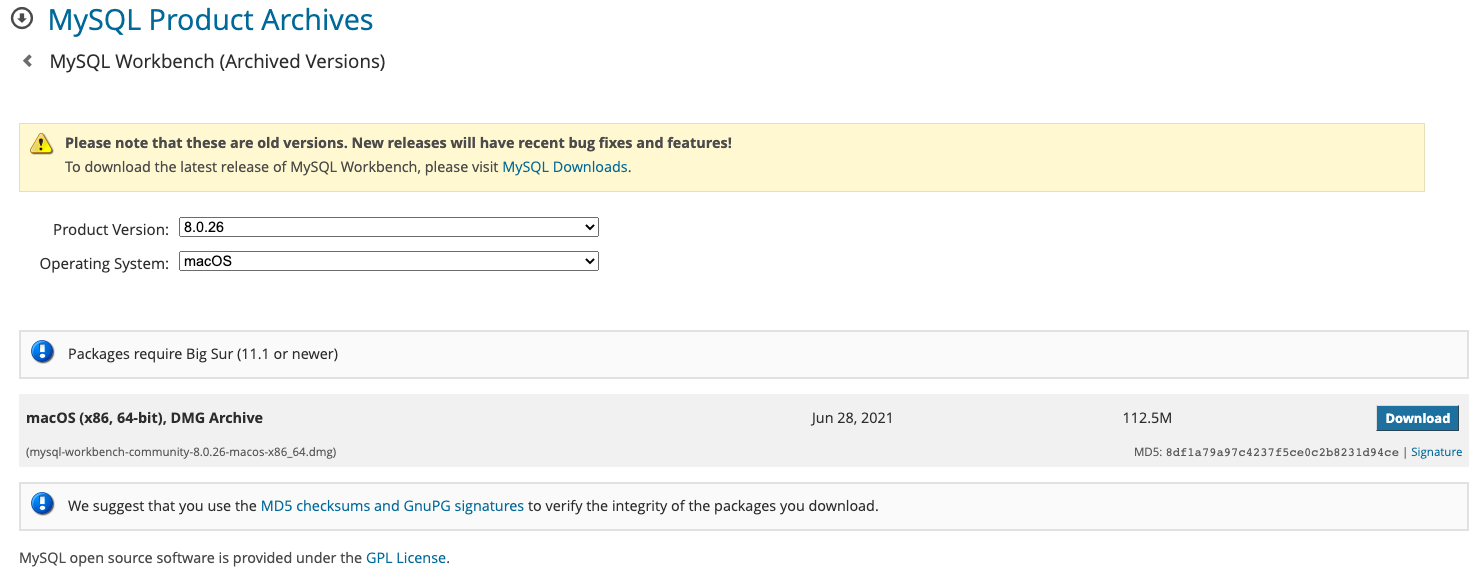The height and width of the screenshot is (570, 1480).
Task: Open the MySQL Downloads link
Action: coord(565,167)
